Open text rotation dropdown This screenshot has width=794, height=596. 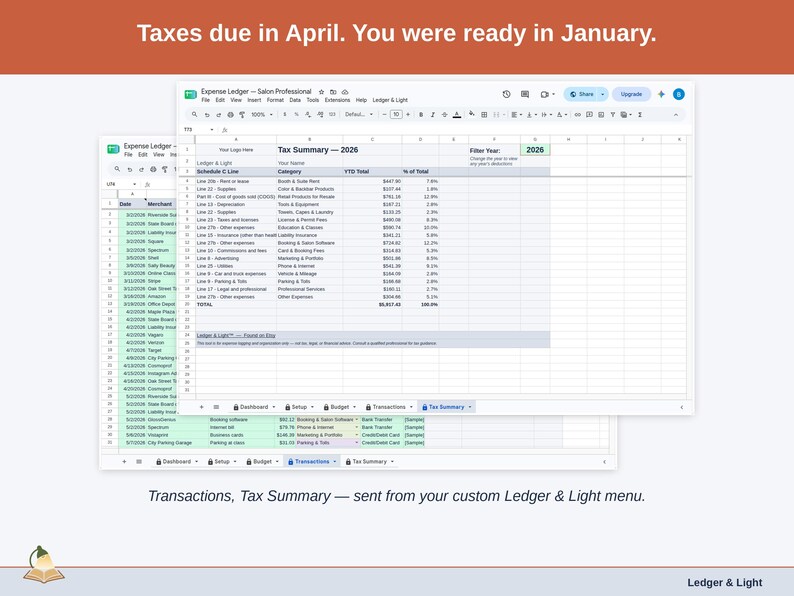point(561,114)
